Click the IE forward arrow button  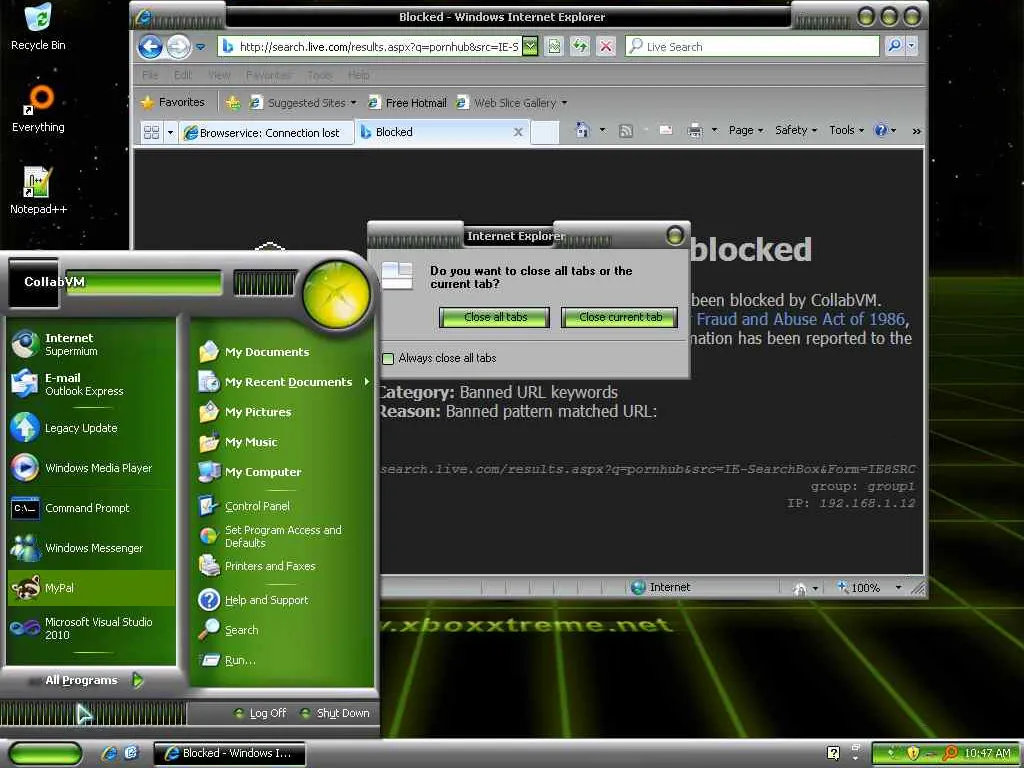point(178,46)
